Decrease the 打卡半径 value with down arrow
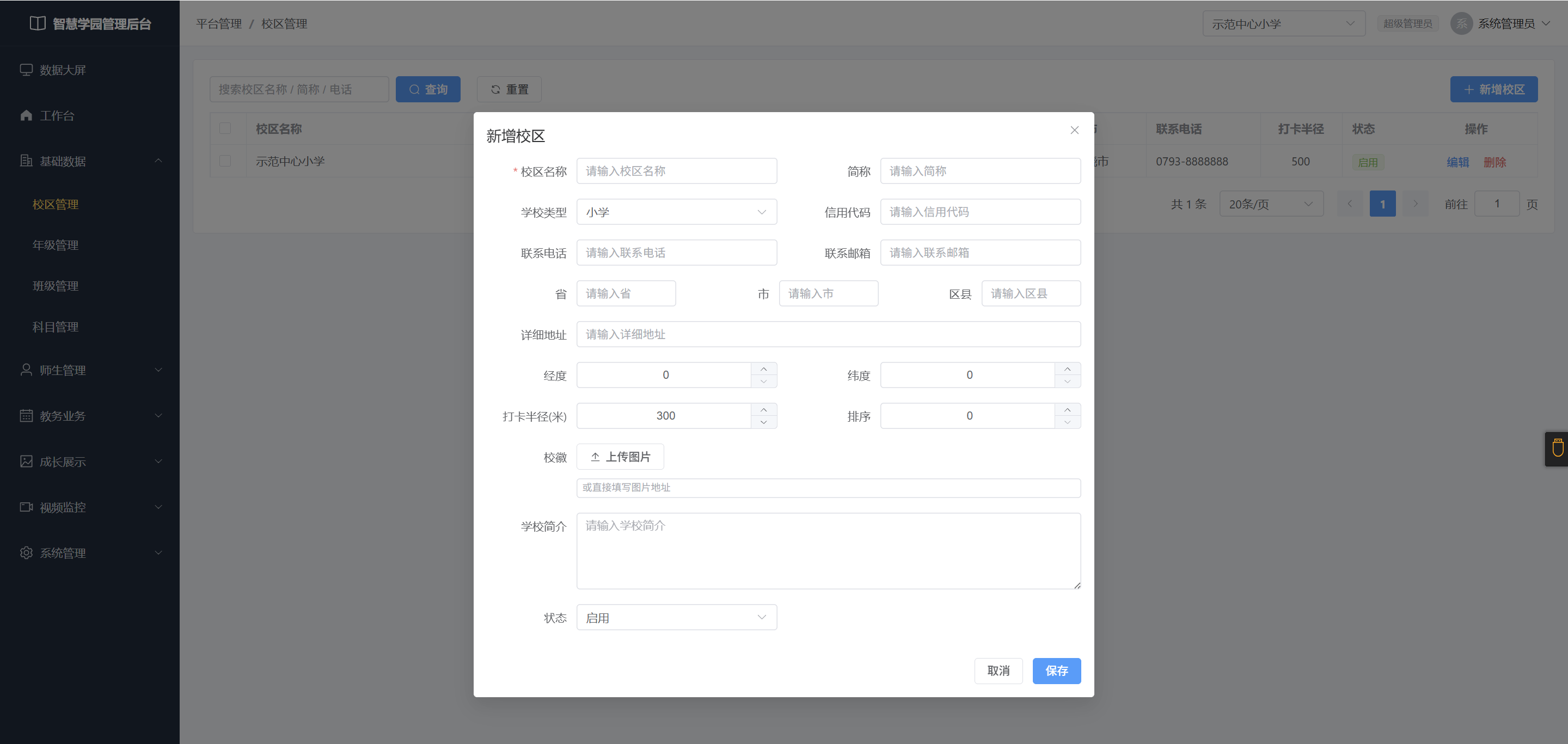Viewport: 1568px width, 744px height. click(763, 422)
